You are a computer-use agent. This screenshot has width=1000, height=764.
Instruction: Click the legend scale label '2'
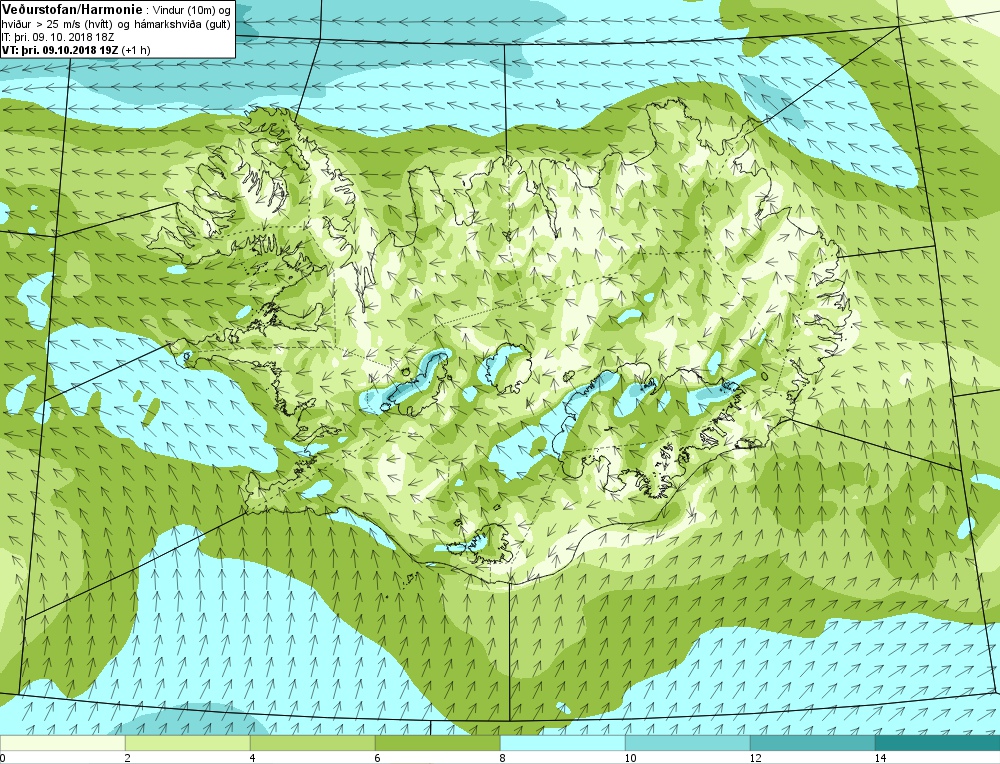(128, 758)
